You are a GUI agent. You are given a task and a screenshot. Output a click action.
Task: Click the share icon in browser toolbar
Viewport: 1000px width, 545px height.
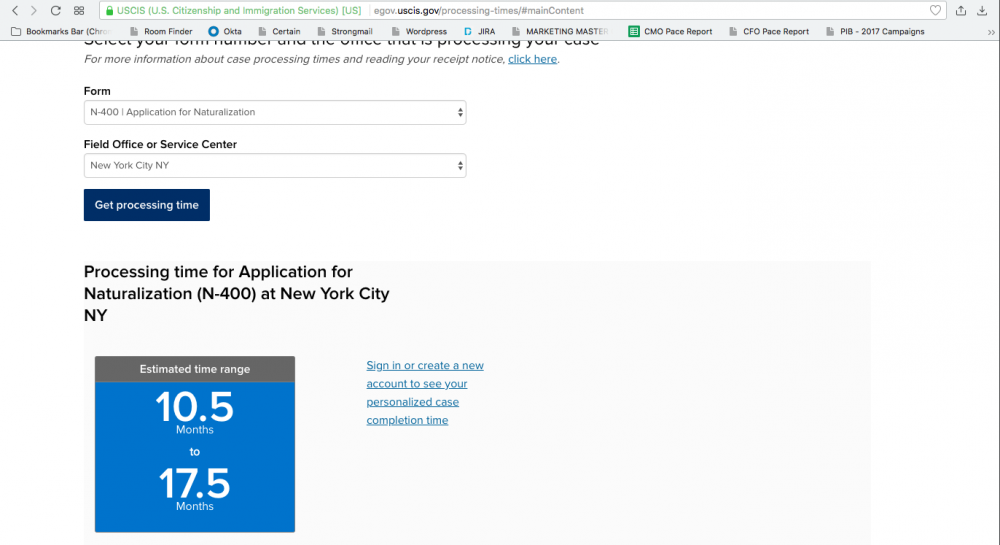(x=961, y=11)
